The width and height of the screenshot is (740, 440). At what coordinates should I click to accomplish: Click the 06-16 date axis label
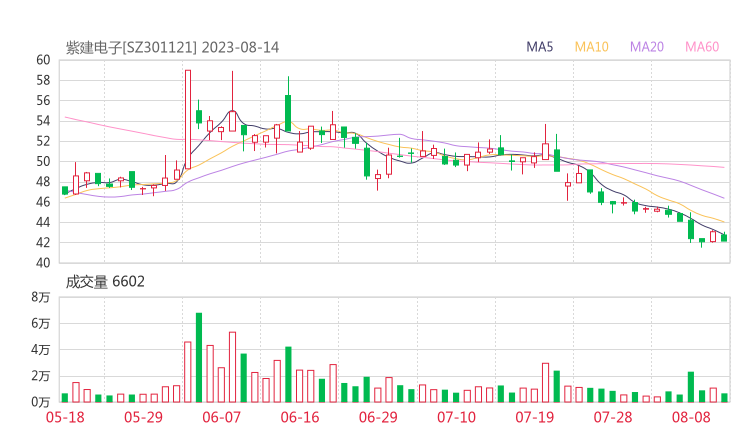click(300, 417)
